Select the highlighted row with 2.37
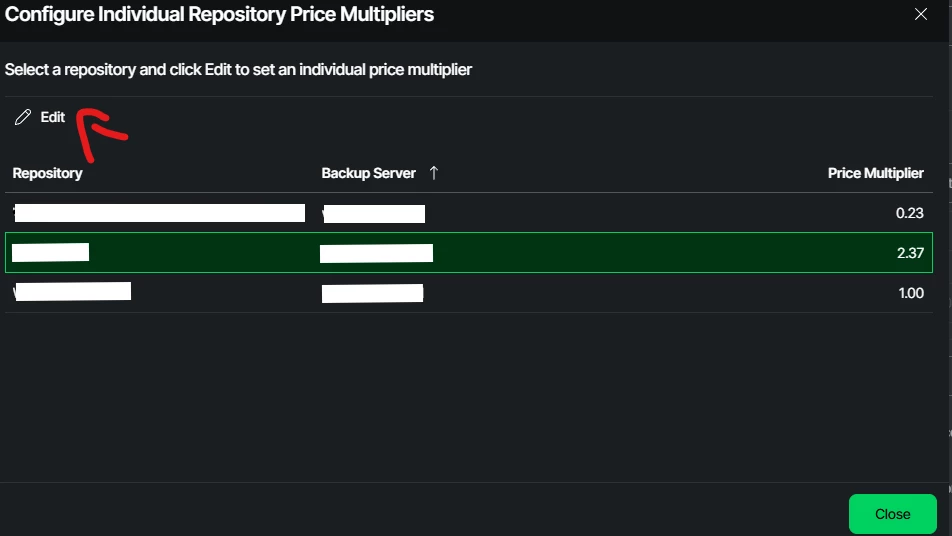The width and height of the screenshot is (952, 536). [x=469, y=253]
